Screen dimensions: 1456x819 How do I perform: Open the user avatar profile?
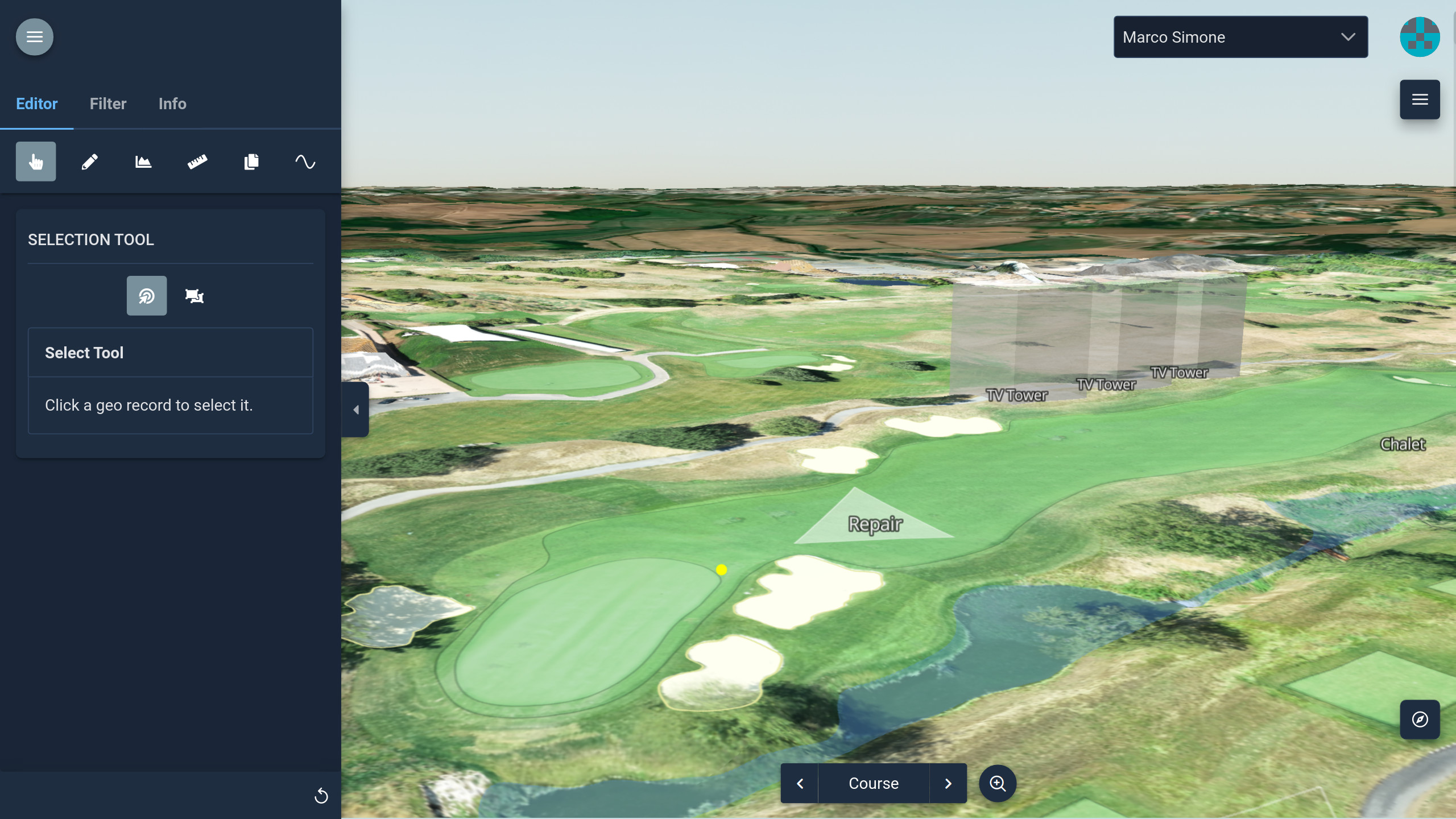tap(1420, 37)
